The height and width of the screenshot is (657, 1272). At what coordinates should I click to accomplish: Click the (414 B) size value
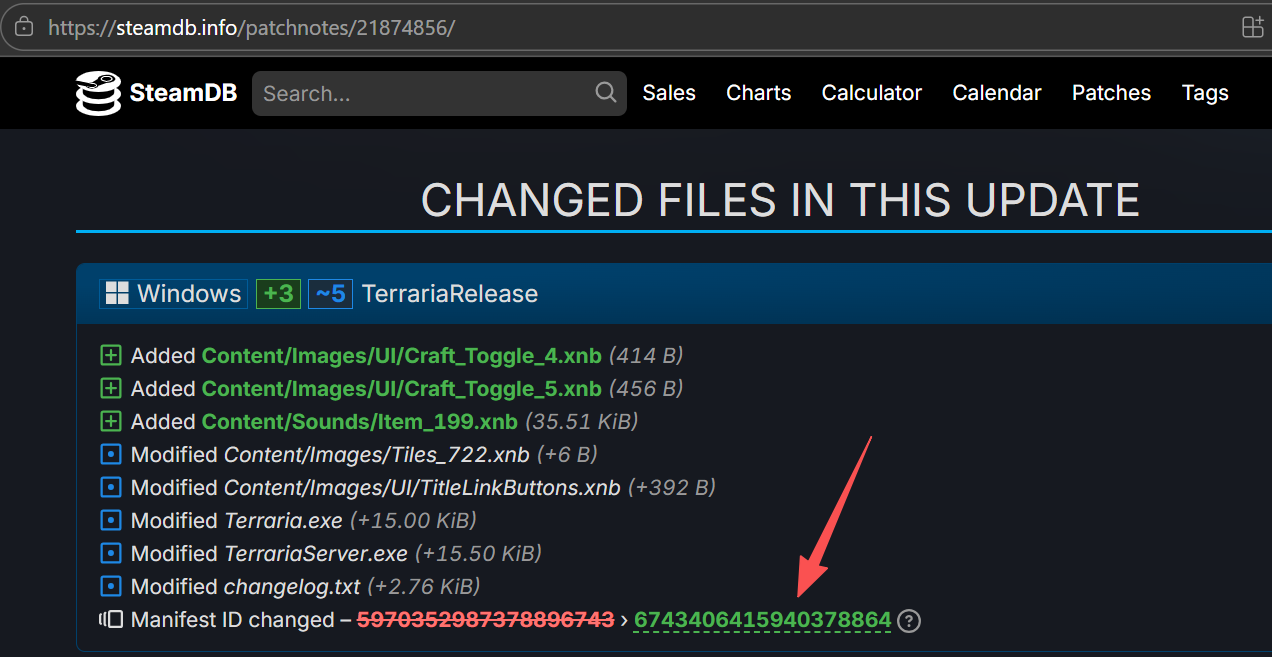tap(646, 356)
